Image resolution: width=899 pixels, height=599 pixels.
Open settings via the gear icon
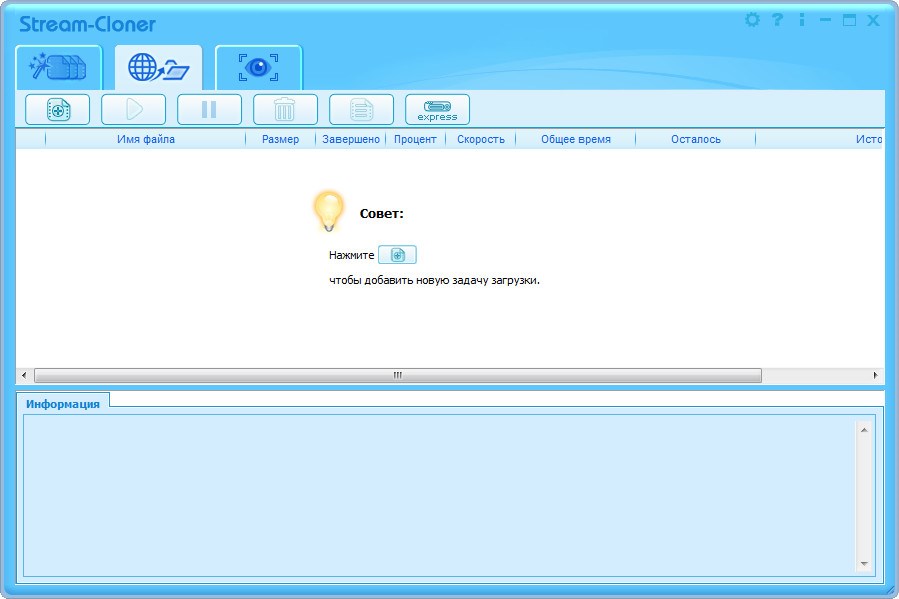[753, 20]
